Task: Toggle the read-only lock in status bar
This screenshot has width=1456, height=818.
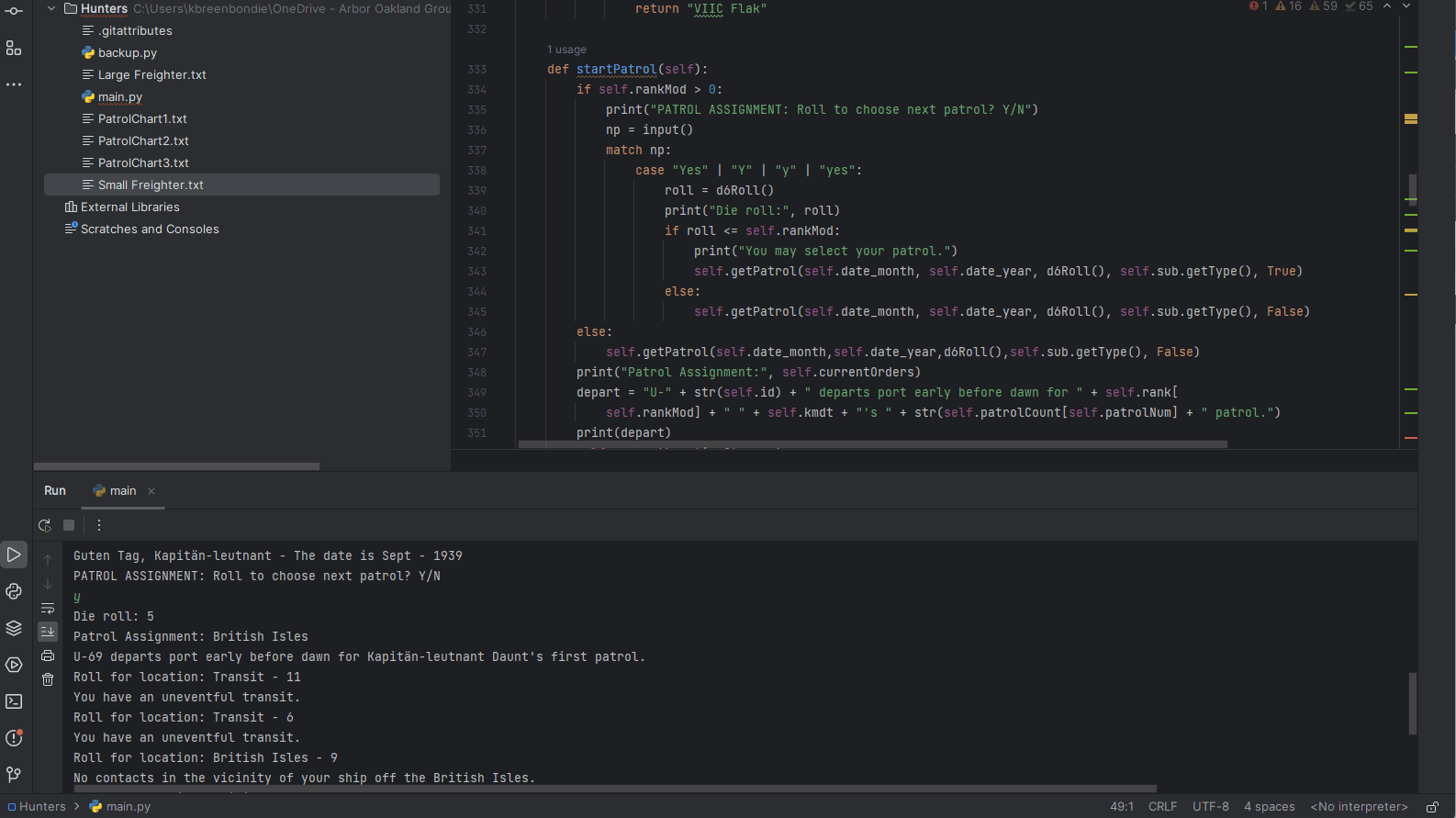Action: [x=1432, y=807]
